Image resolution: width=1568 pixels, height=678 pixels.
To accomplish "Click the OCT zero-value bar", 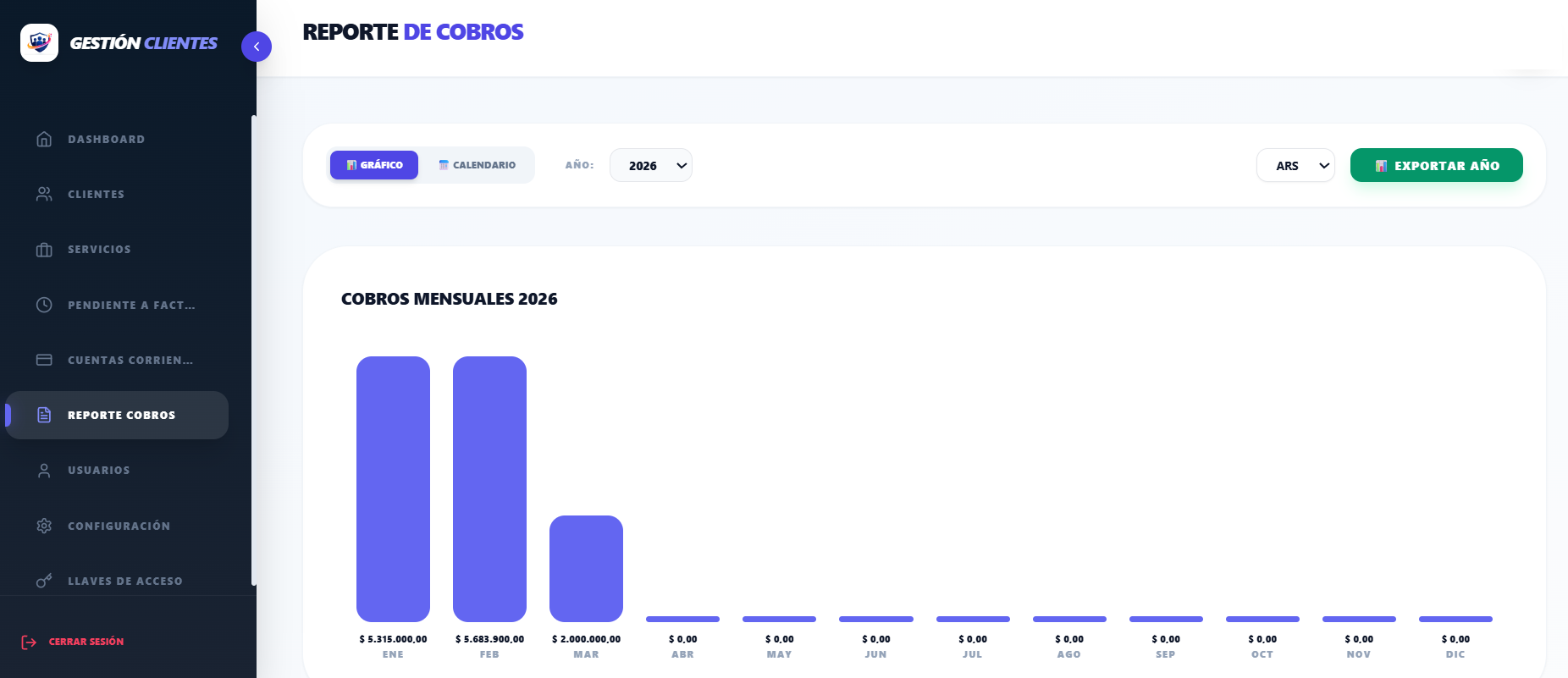I will 1262,619.
